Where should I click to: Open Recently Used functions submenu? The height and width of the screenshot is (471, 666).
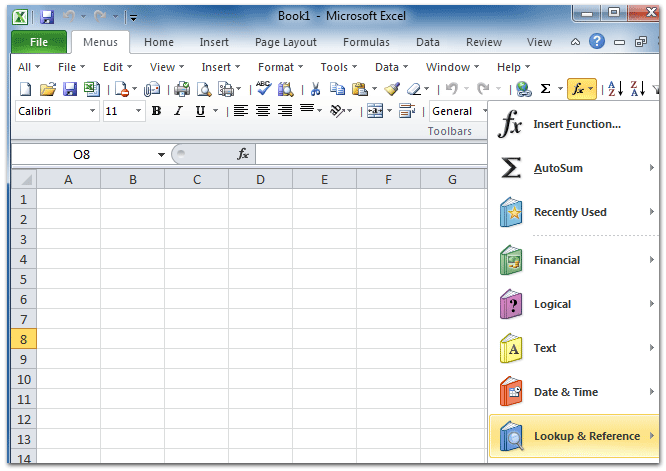pyautogui.click(x=573, y=212)
